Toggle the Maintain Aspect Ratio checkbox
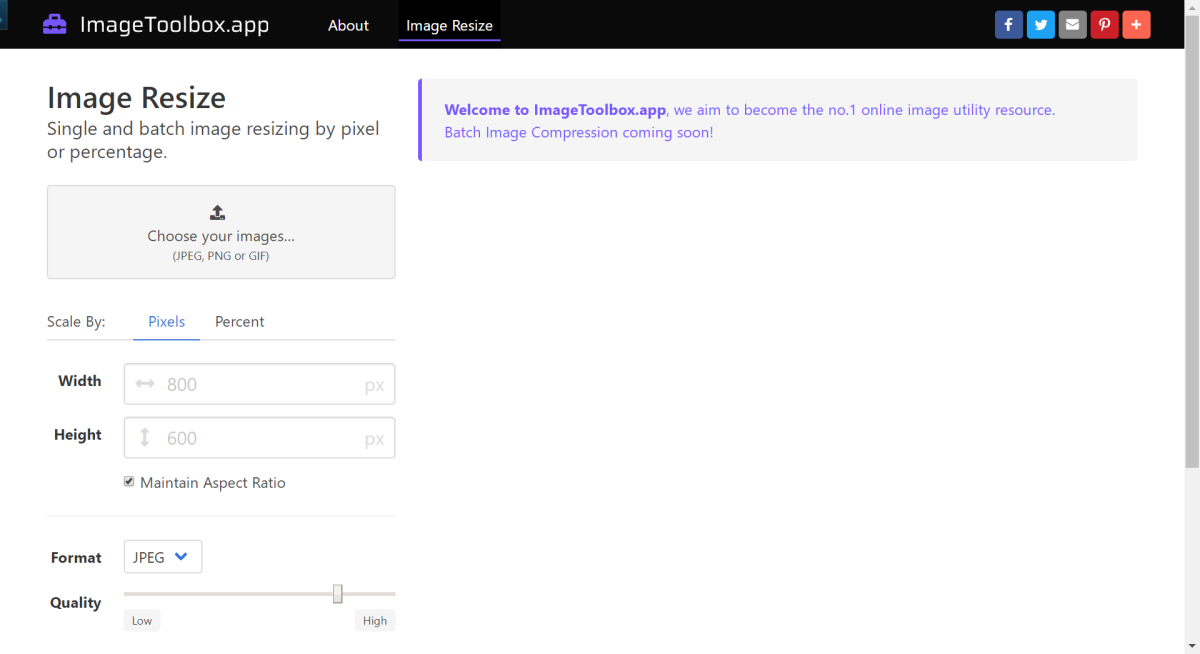The image size is (1200, 654). (x=129, y=482)
